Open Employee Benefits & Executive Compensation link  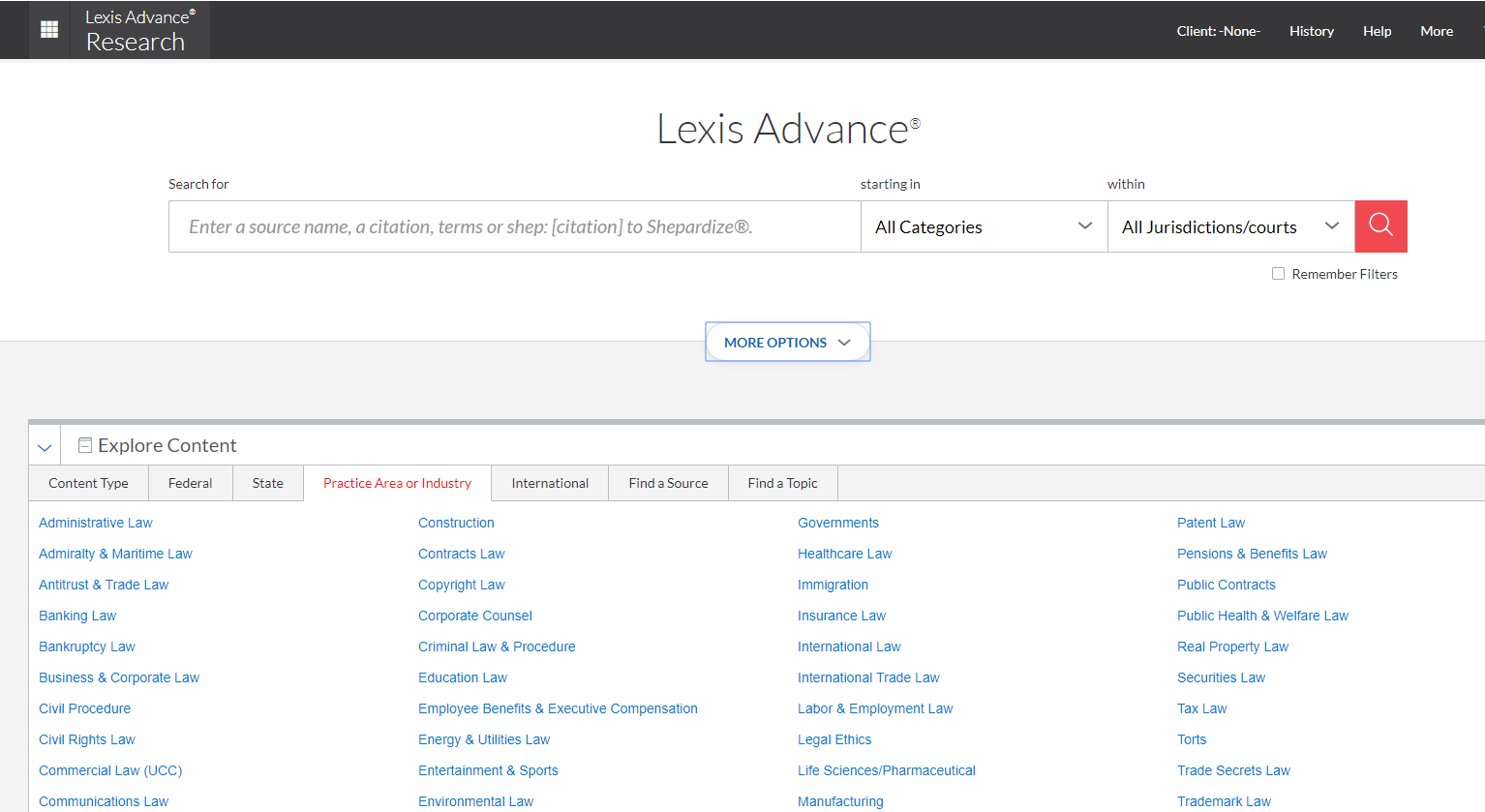[558, 708]
